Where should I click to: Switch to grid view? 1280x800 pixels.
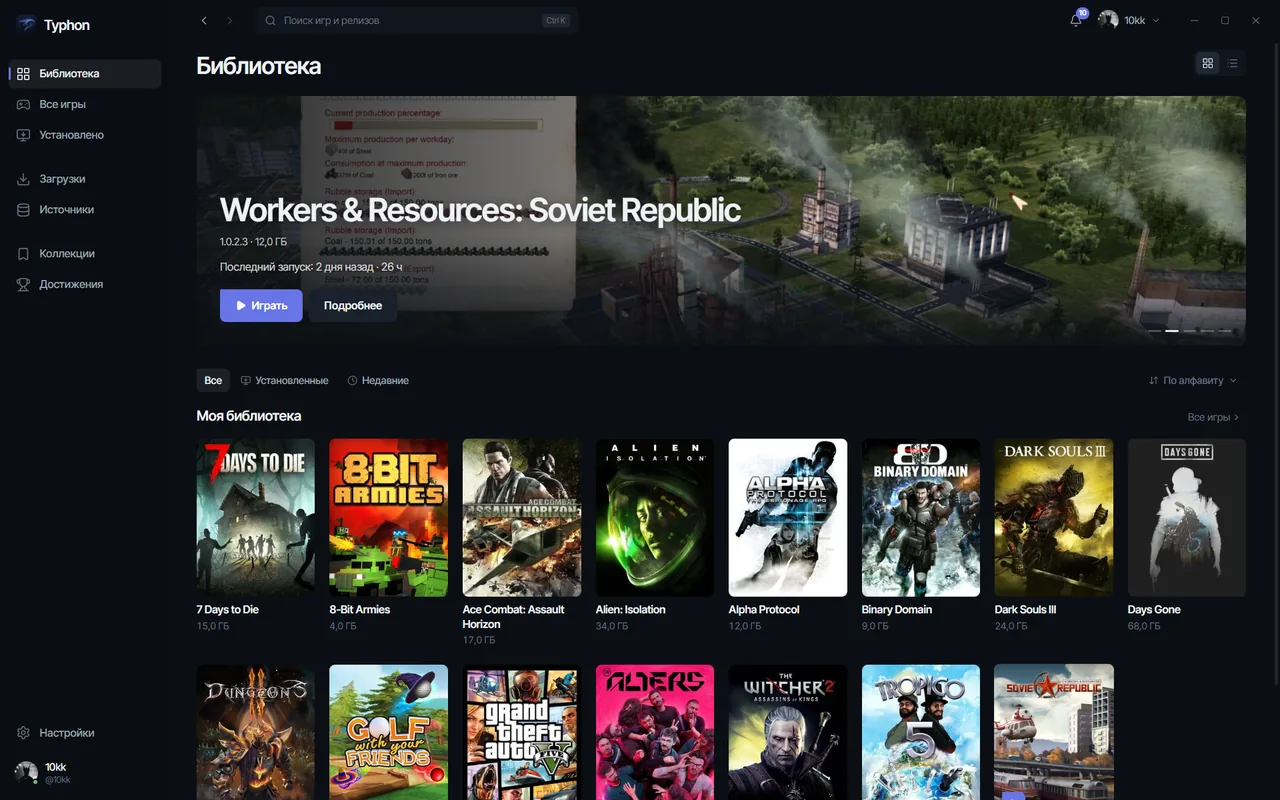(x=1208, y=63)
